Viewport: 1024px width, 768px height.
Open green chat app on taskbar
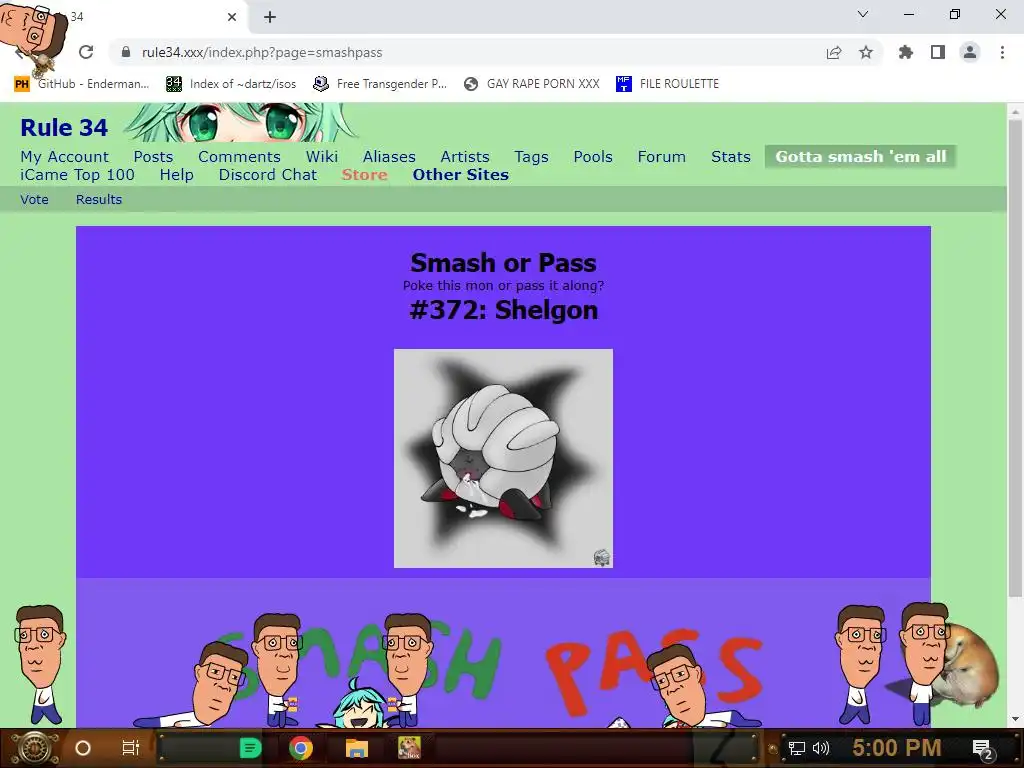tap(250, 748)
